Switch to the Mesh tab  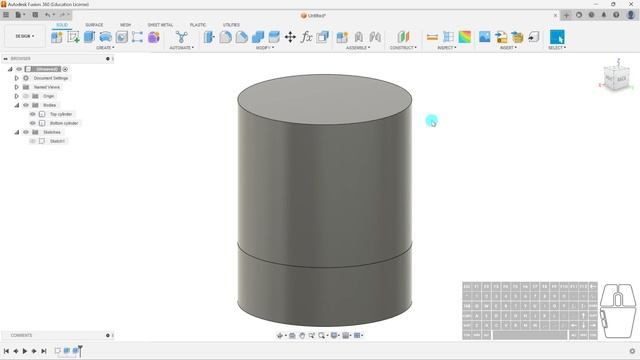click(x=125, y=25)
